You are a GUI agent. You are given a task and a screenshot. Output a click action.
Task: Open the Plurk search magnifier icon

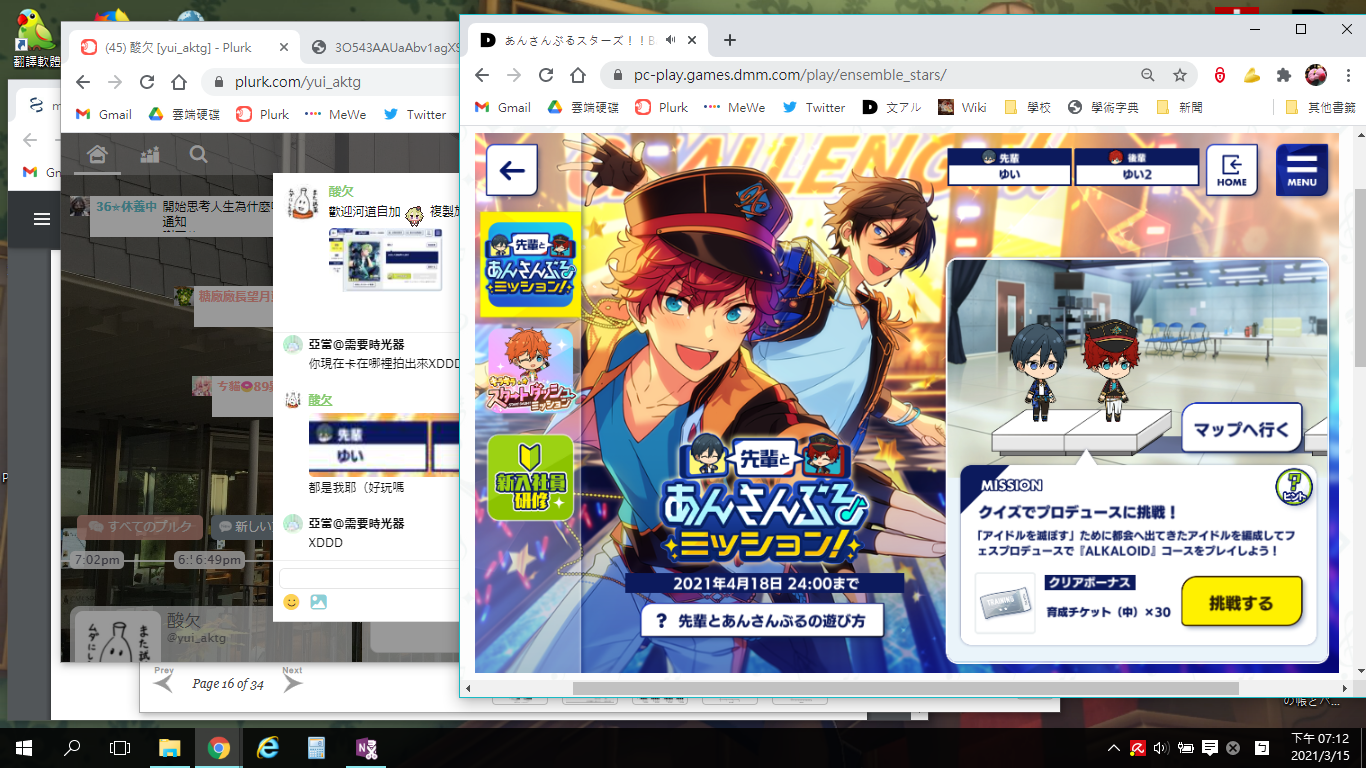[199, 154]
